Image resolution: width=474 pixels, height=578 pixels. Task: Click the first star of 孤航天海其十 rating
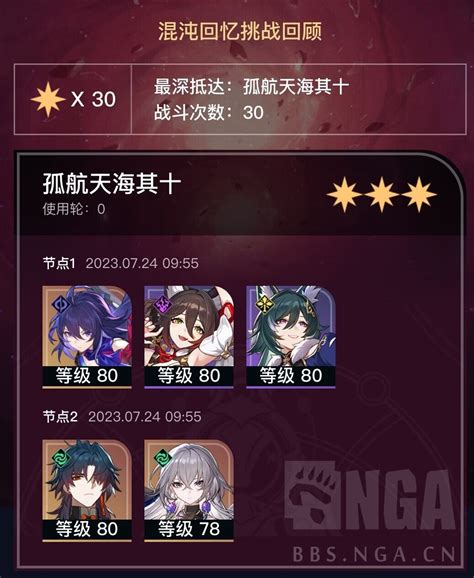344,194
